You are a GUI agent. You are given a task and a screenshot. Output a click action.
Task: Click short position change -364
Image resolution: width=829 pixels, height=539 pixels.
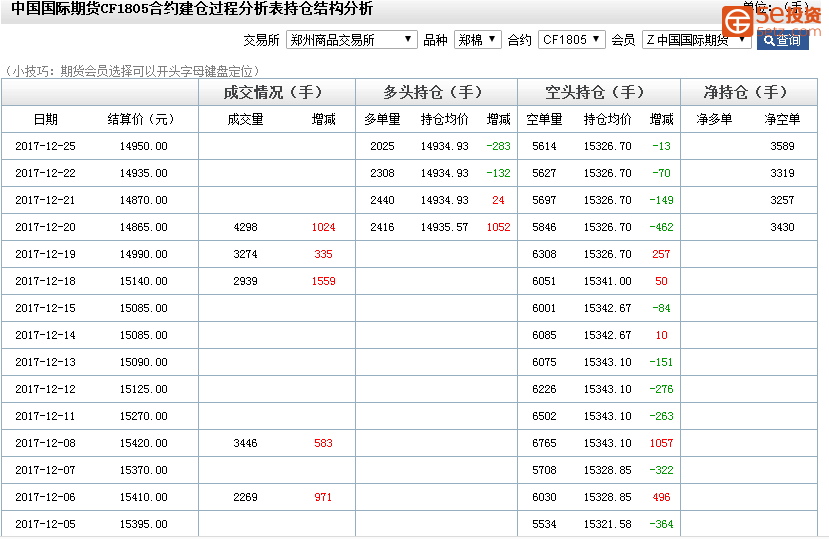[661, 524]
